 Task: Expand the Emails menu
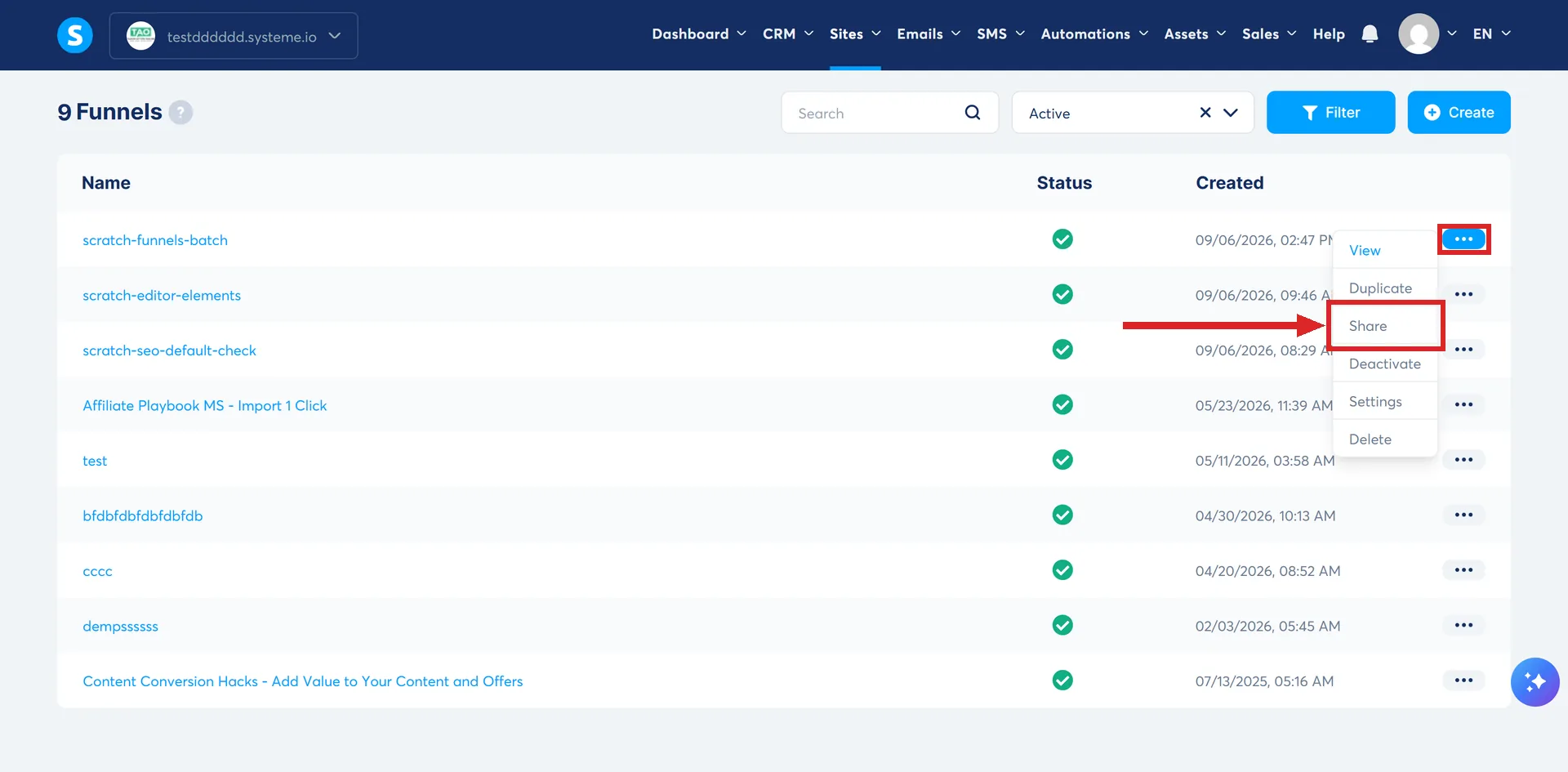[929, 33]
